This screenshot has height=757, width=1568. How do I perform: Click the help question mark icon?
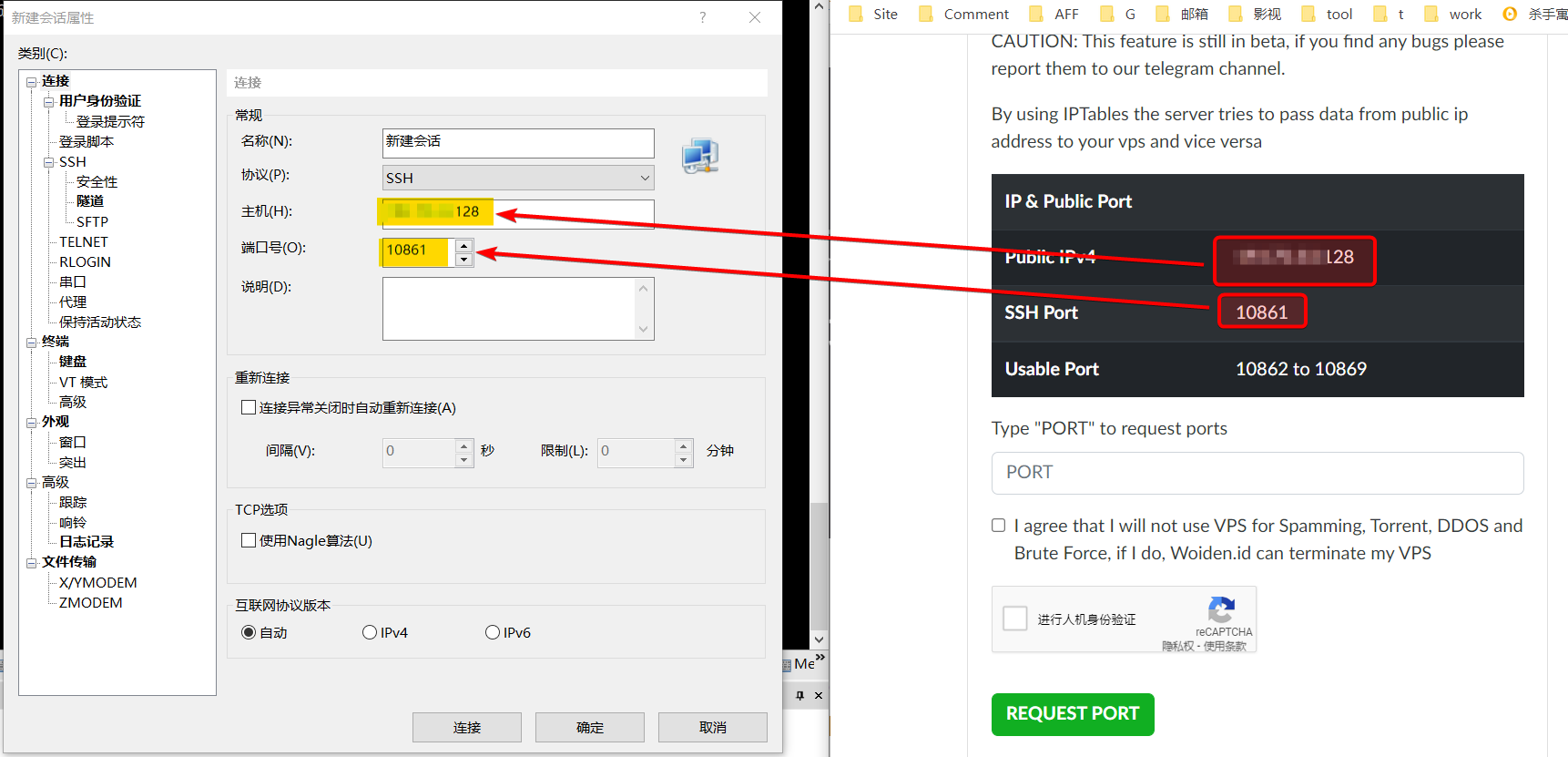(x=702, y=17)
